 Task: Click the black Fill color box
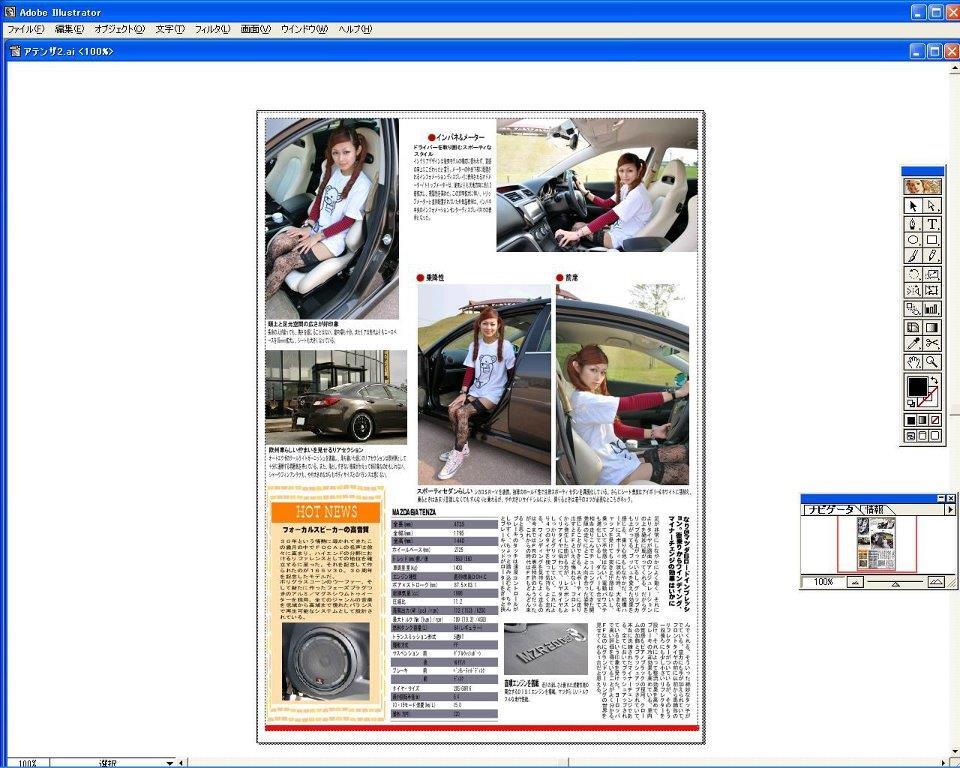point(917,387)
